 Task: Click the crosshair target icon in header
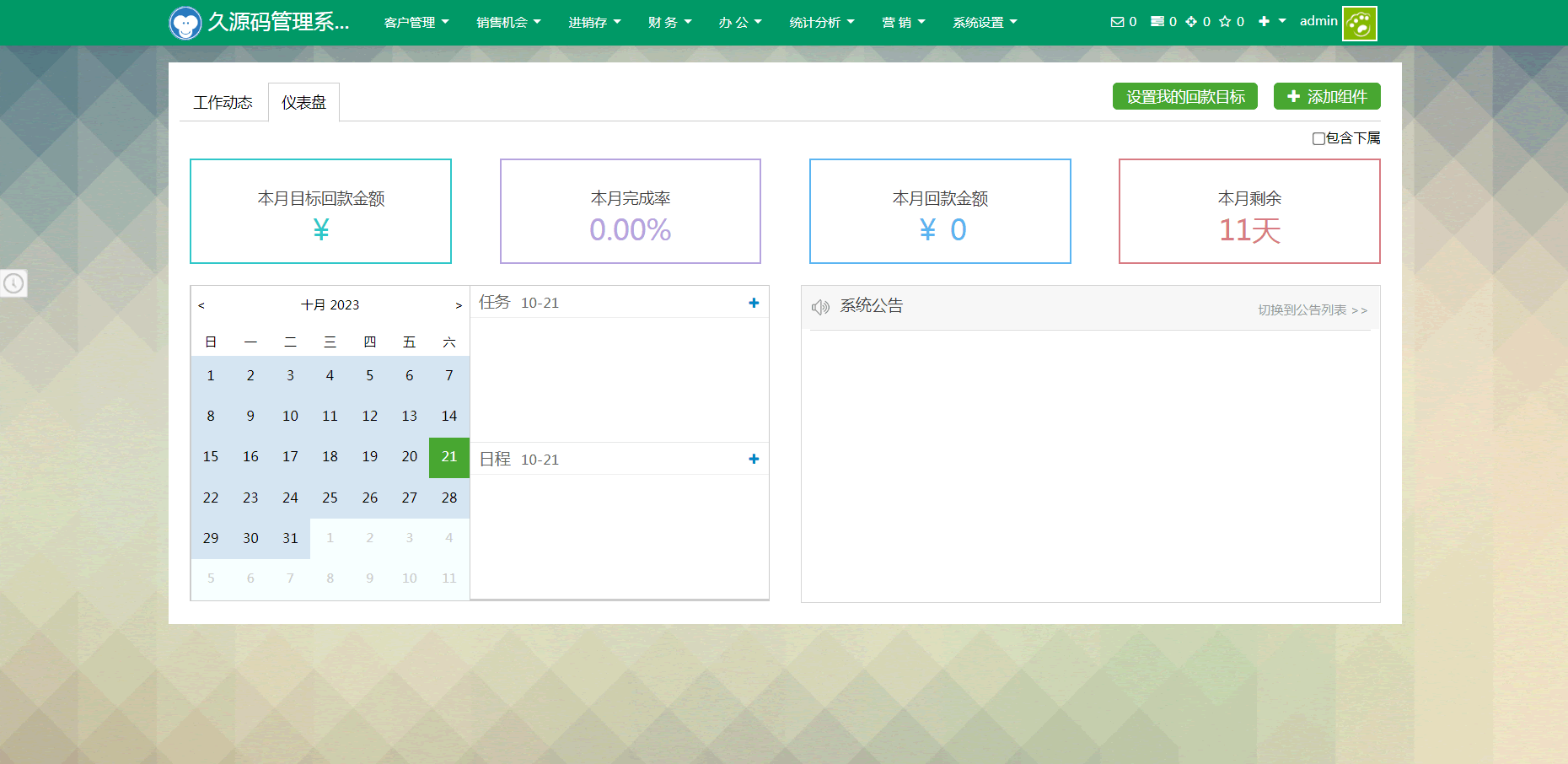click(1191, 22)
